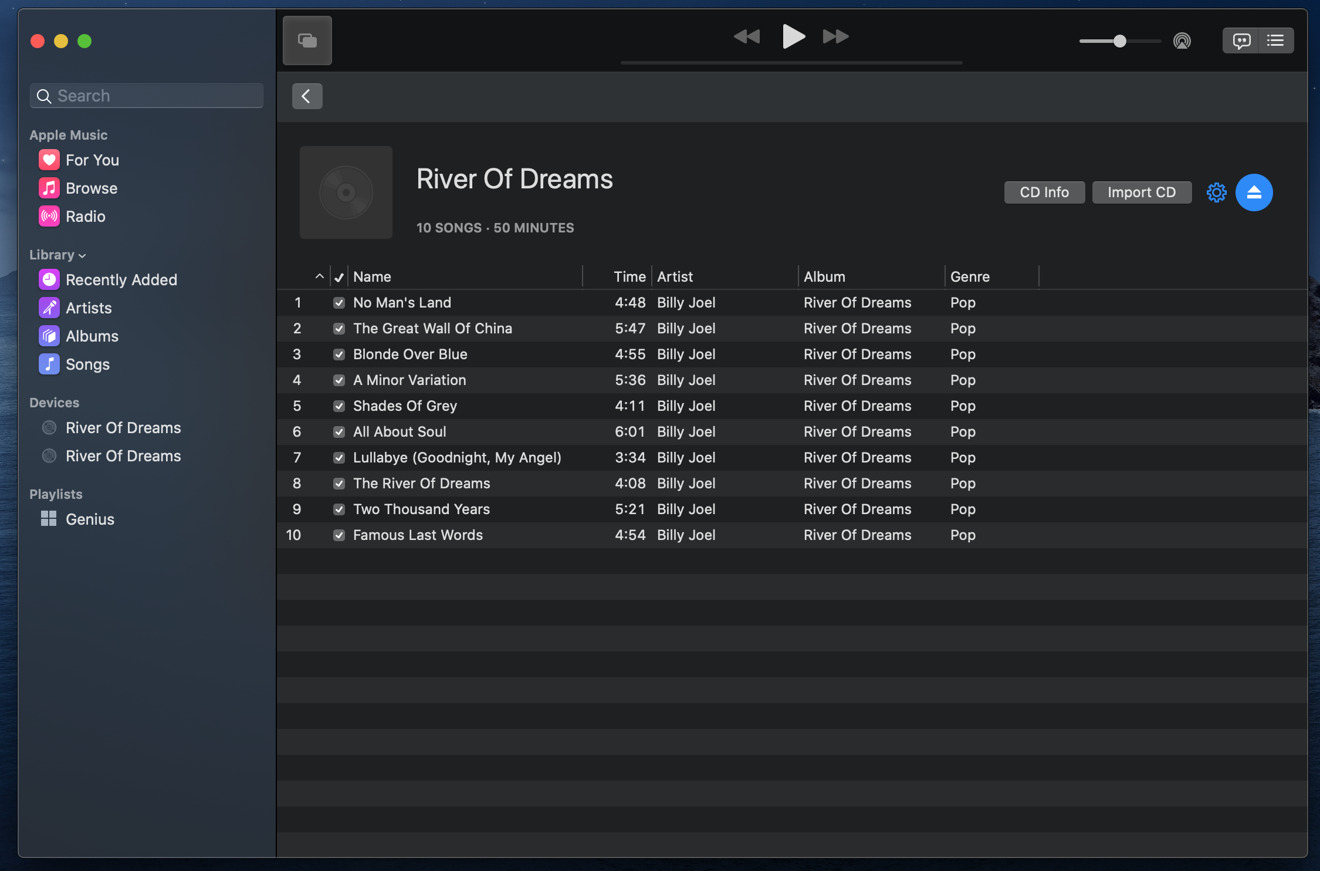Viewport: 1320px width, 871px height.
Task: Show Songs in Library
Action: tap(87, 364)
